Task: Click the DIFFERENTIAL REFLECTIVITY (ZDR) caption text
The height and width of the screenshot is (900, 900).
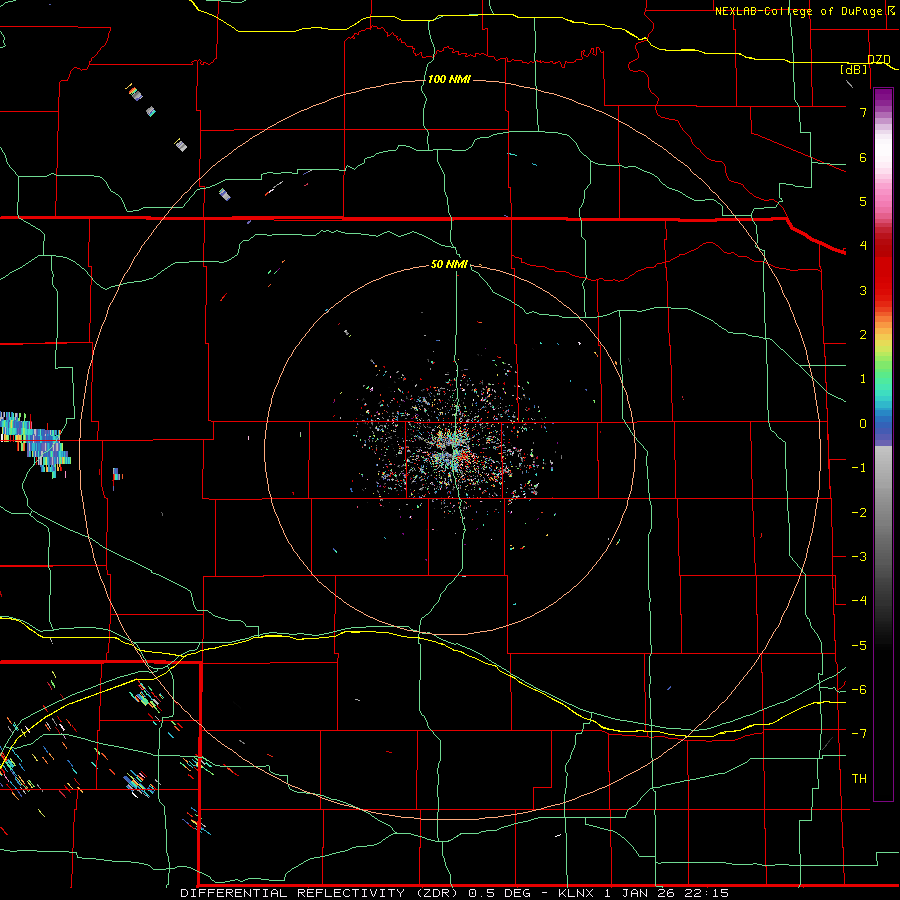Action: tap(319, 893)
